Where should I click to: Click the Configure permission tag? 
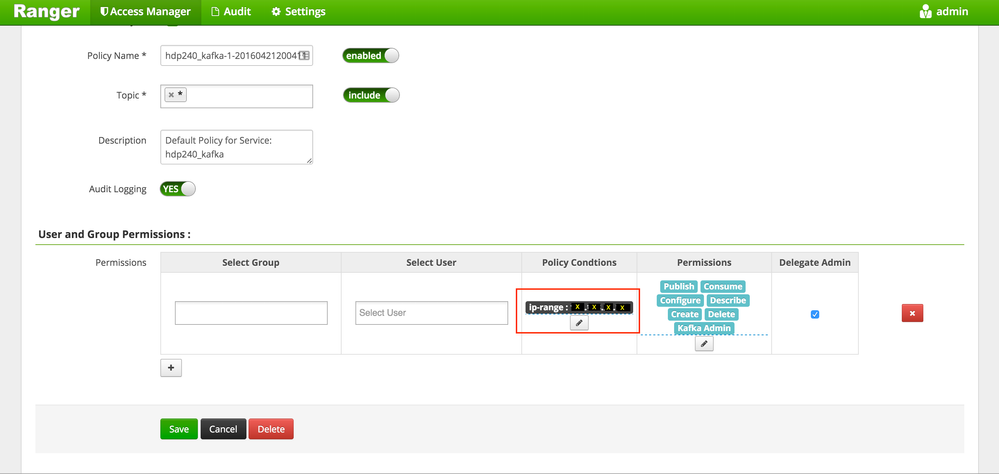pos(680,300)
